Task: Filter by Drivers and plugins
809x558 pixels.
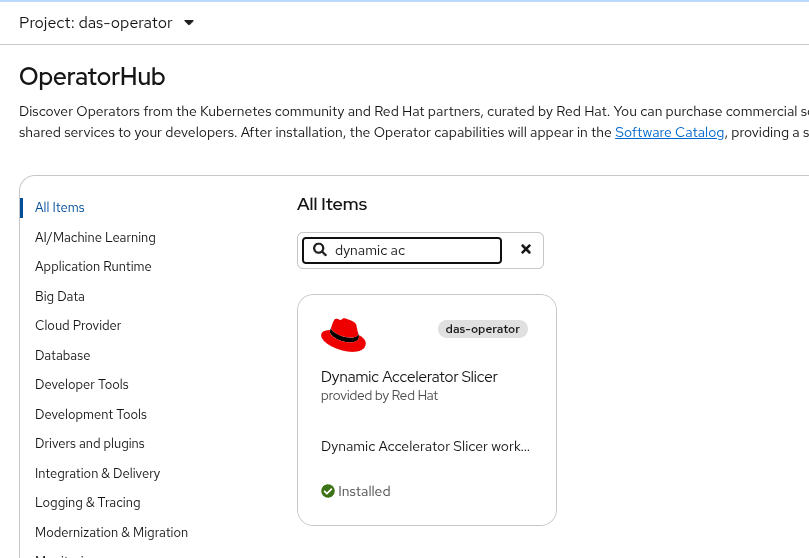Action: coord(90,444)
